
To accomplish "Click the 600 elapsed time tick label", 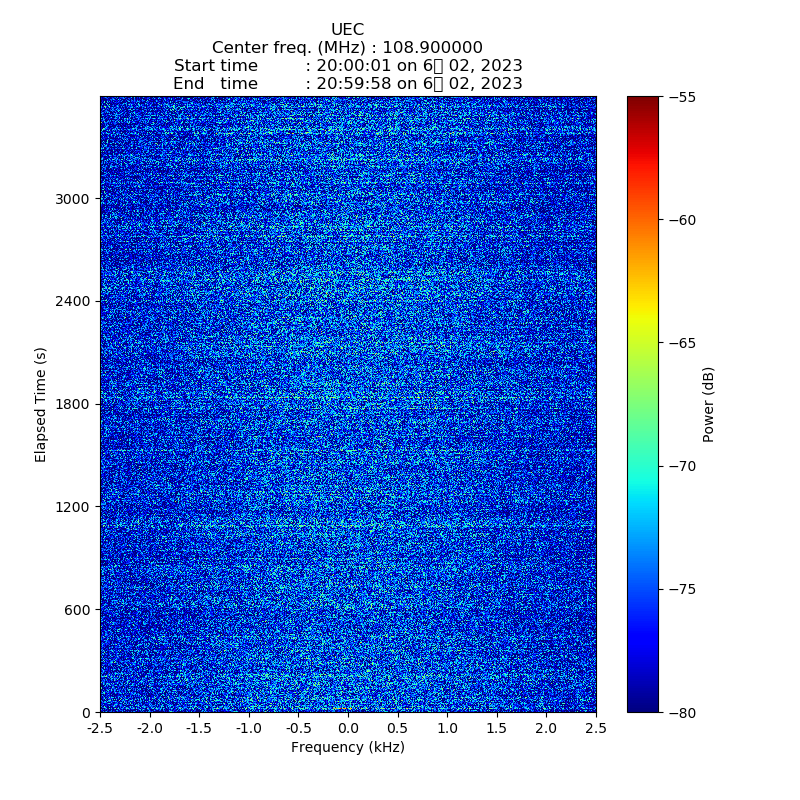I will 77,610.
